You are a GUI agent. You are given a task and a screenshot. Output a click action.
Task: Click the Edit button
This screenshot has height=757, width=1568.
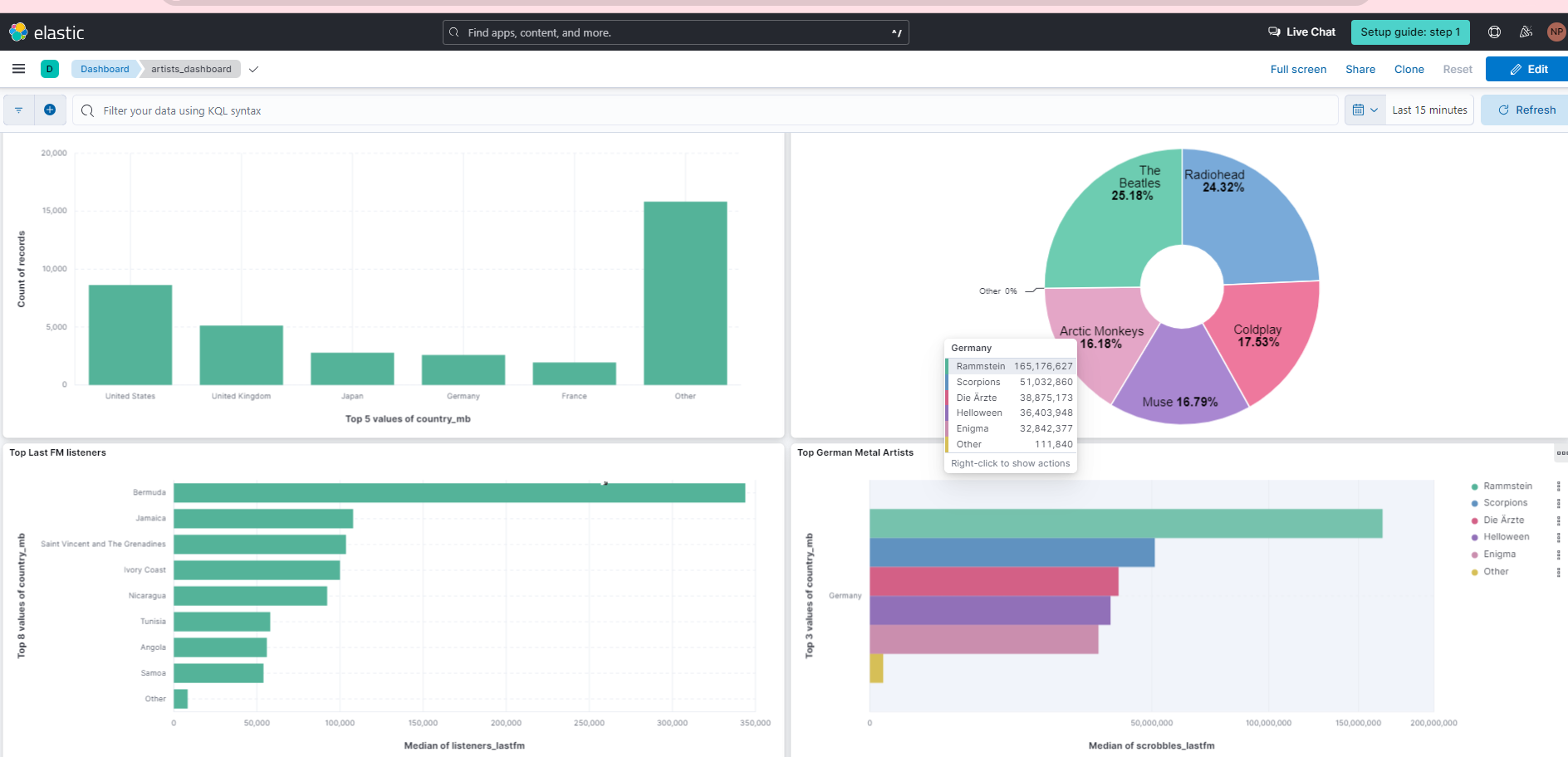(x=1527, y=69)
